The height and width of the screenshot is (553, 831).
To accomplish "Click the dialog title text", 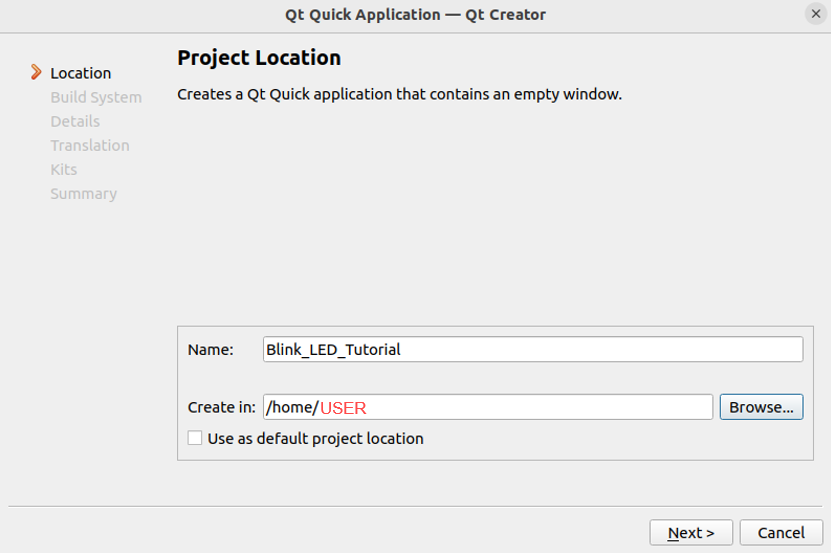I will pyautogui.click(x=415, y=15).
